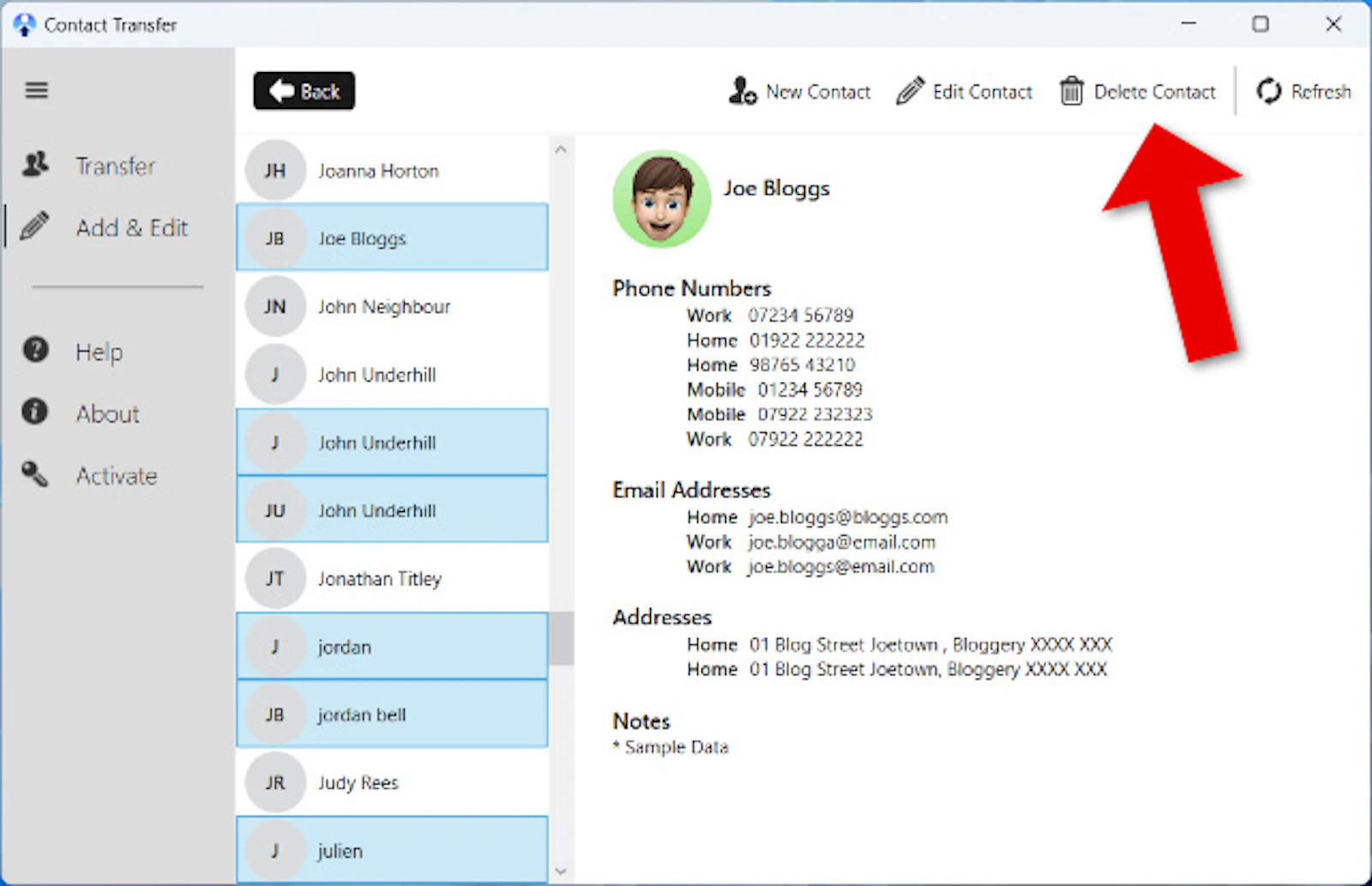
Task: Click mobile number 01234 56789
Action: point(809,389)
